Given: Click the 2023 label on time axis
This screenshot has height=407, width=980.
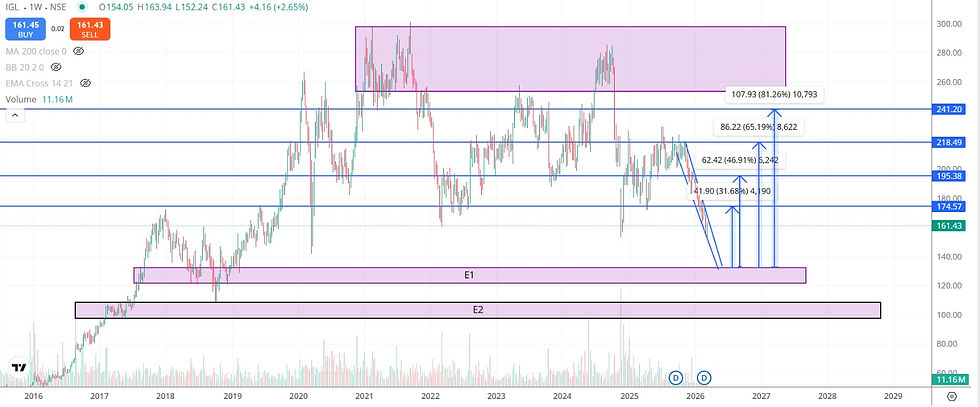Looking at the screenshot, I should (496, 396).
